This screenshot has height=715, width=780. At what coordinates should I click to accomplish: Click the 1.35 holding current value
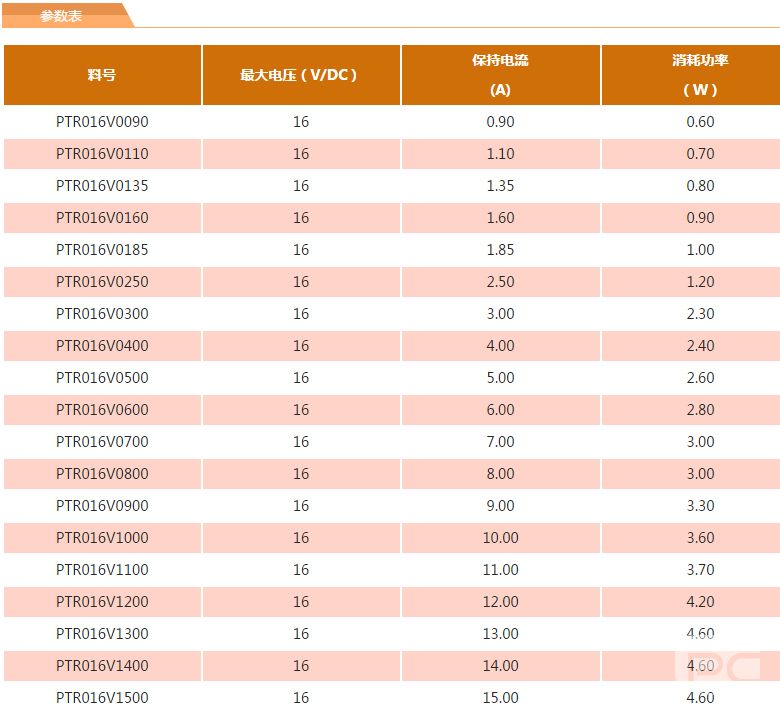(500, 186)
